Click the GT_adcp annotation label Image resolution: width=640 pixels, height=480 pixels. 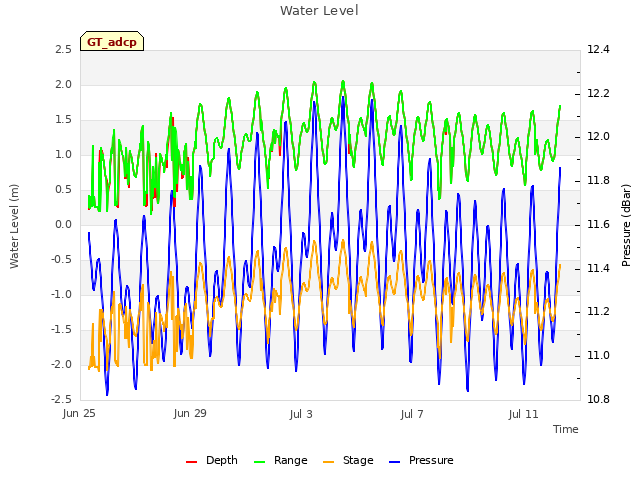pos(112,41)
